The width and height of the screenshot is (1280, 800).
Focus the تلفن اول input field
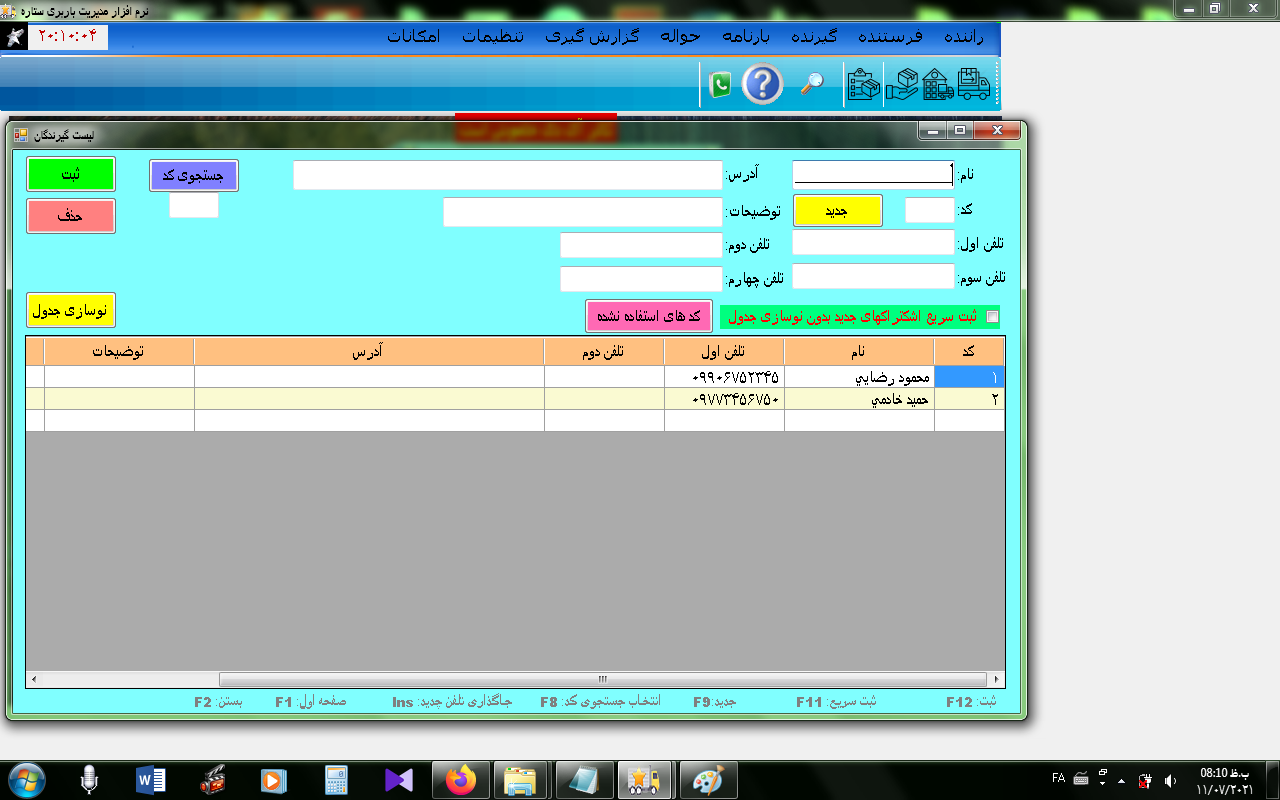tap(874, 243)
